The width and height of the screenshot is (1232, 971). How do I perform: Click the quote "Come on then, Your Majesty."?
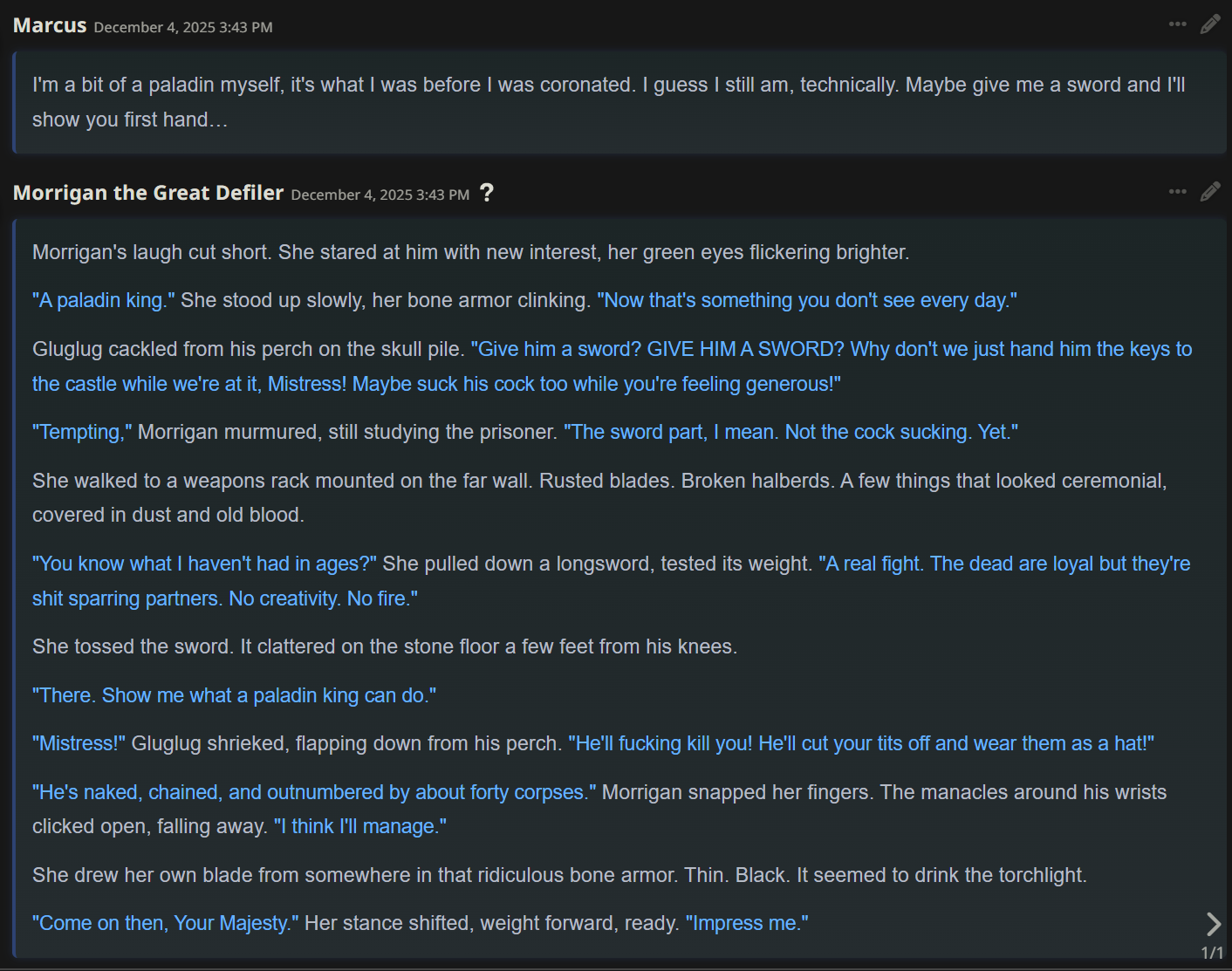[166, 923]
